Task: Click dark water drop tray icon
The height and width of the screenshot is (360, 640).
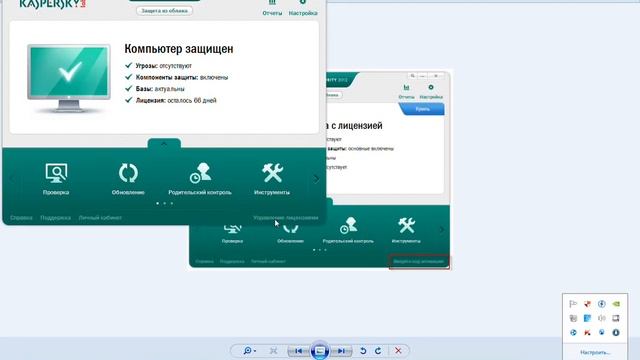Action: [x=616, y=332]
